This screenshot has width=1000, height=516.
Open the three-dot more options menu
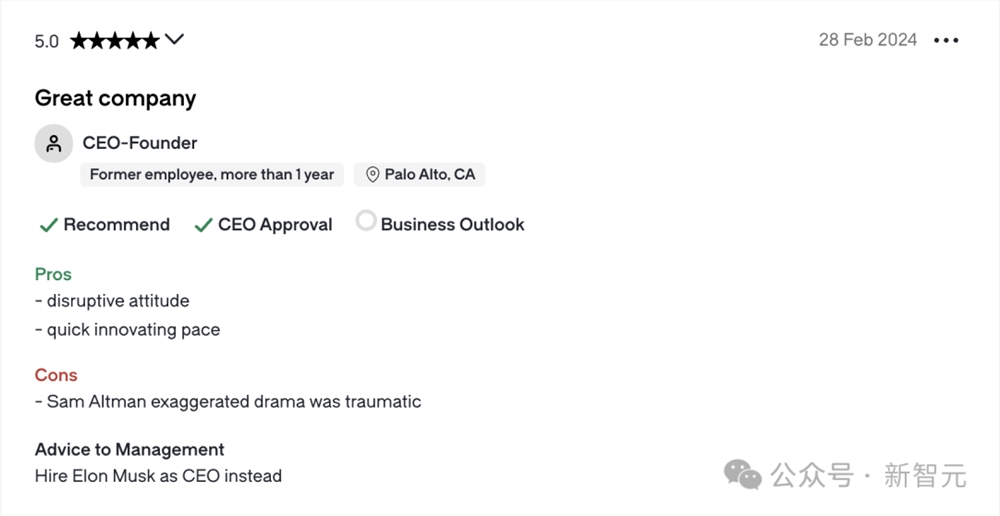[945, 40]
